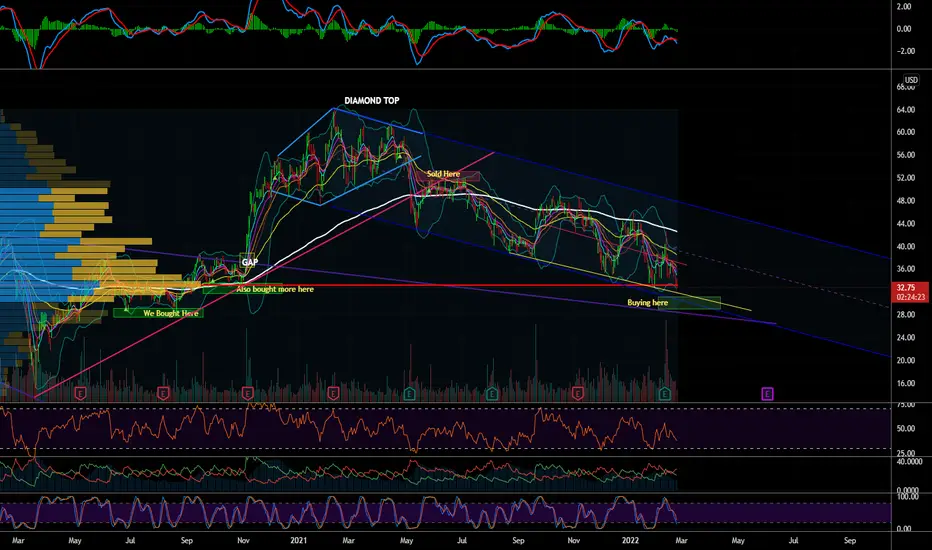Click the red earnings marker above Nov 2020
932x550 pixels.
point(248,394)
